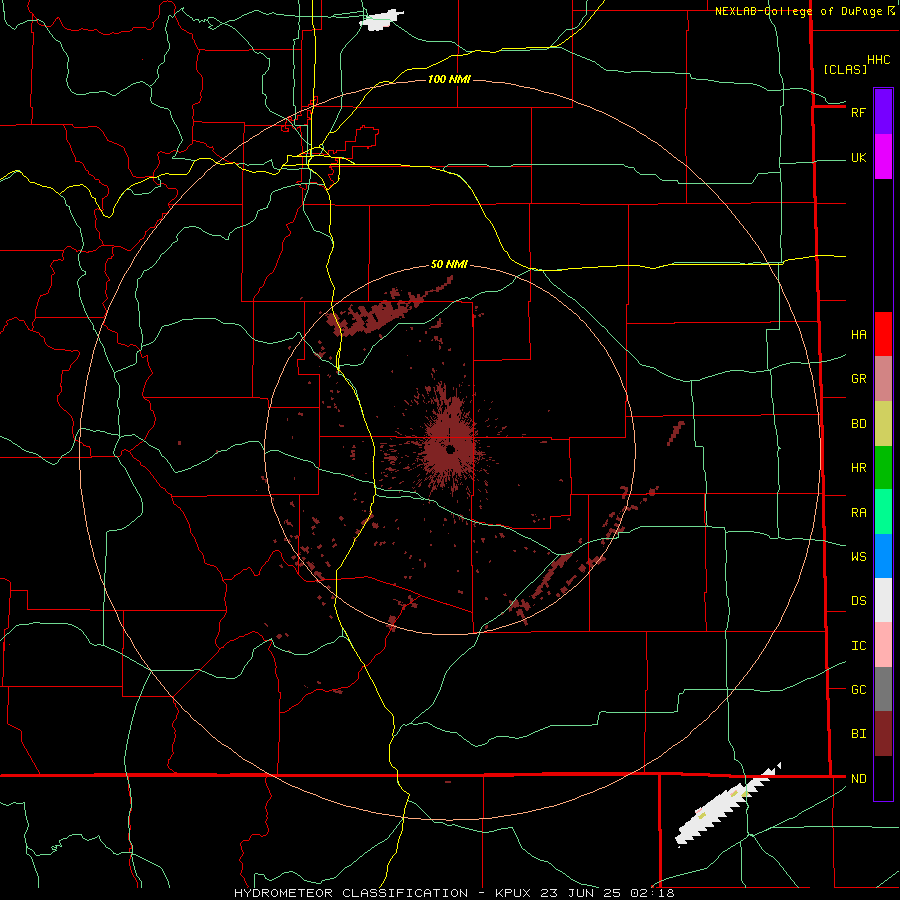The width and height of the screenshot is (900, 900).
Task: Click the RF purple legend swatch
Action: point(883,112)
